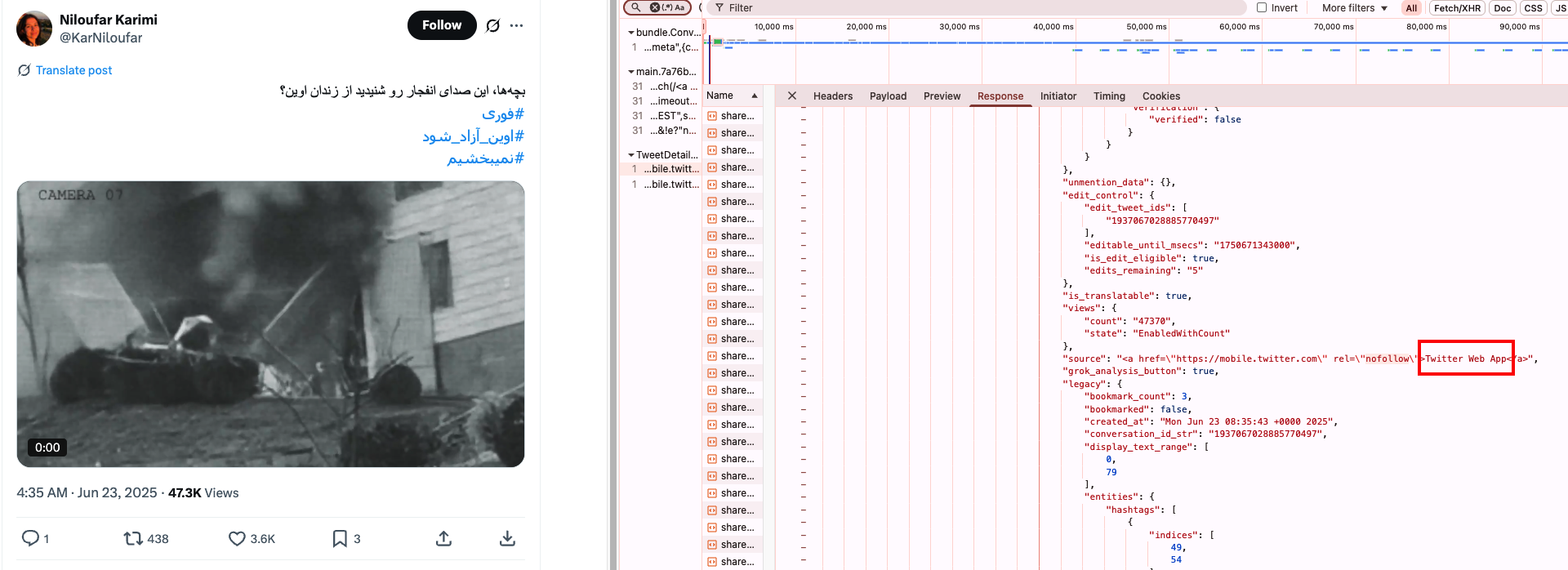1568x570 pixels.
Task: Click the download video arrow icon
Action: pyautogui.click(x=507, y=539)
